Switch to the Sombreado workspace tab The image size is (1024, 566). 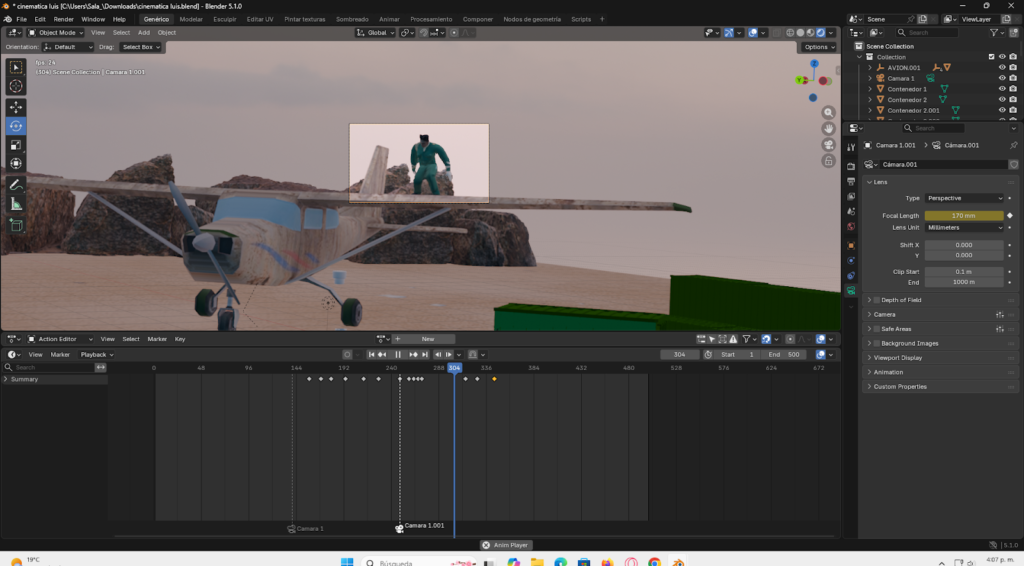point(351,19)
